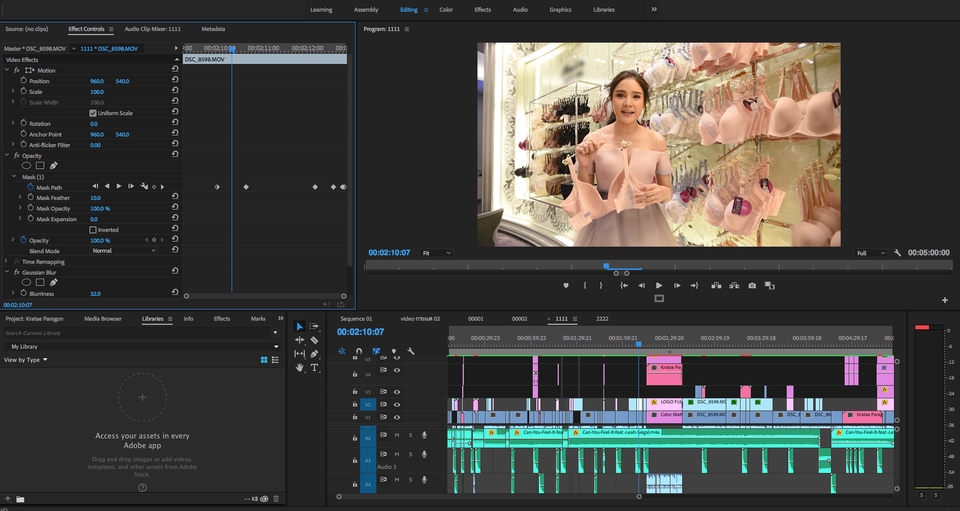Export frame with the camera icon
The image size is (960, 511).
coord(752,285)
